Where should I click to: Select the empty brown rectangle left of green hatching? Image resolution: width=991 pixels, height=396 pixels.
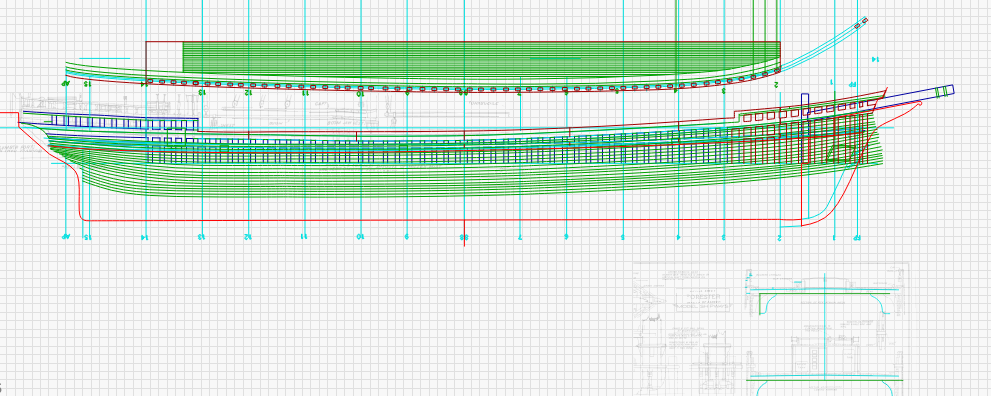tap(164, 61)
